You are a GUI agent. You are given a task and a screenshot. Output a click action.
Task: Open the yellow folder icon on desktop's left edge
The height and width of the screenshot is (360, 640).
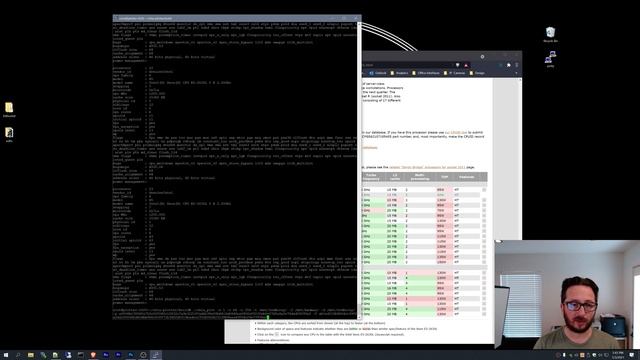point(9,110)
